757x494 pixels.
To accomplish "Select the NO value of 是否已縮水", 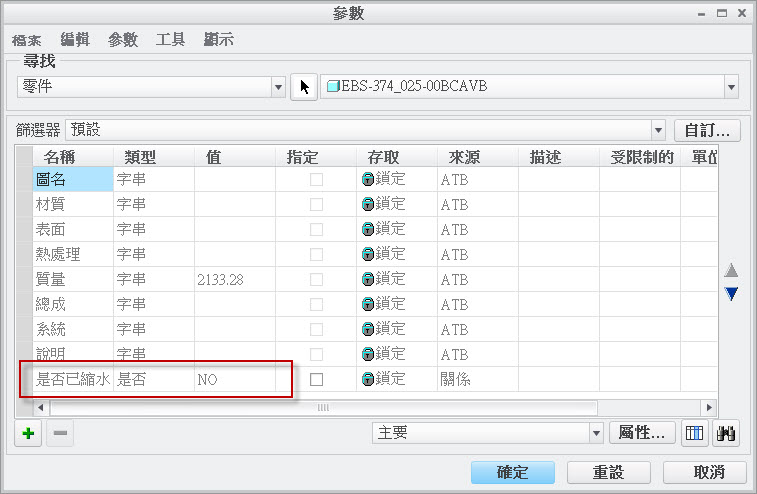I will point(235,380).
